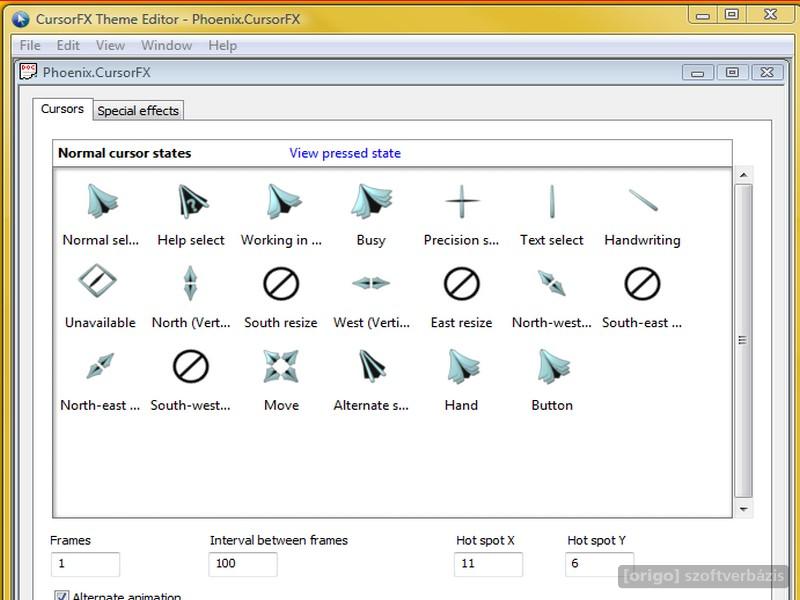Minimize the CursorFX Theme Editor window
This screenshot has height=600, width=800.
(x=703, y=15)
